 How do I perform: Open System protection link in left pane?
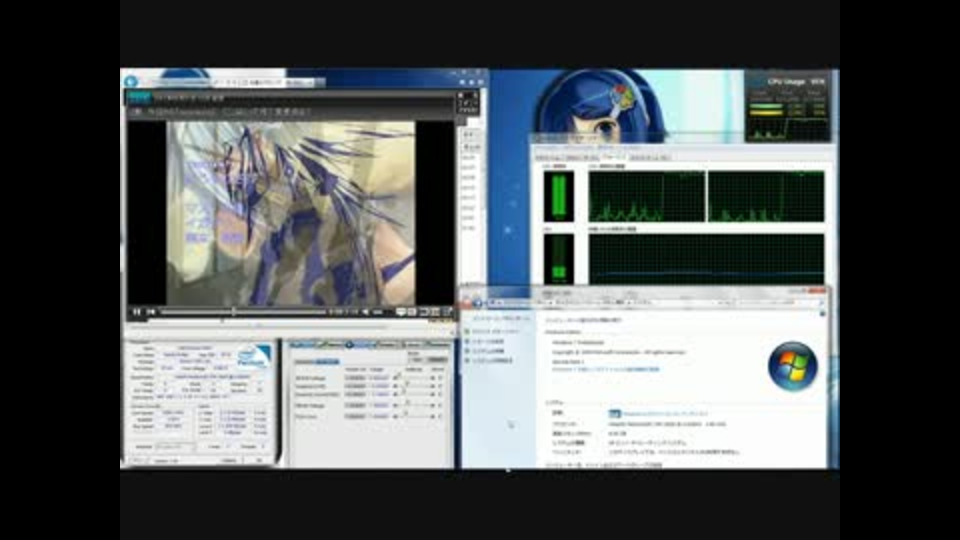tap(488, 351)
